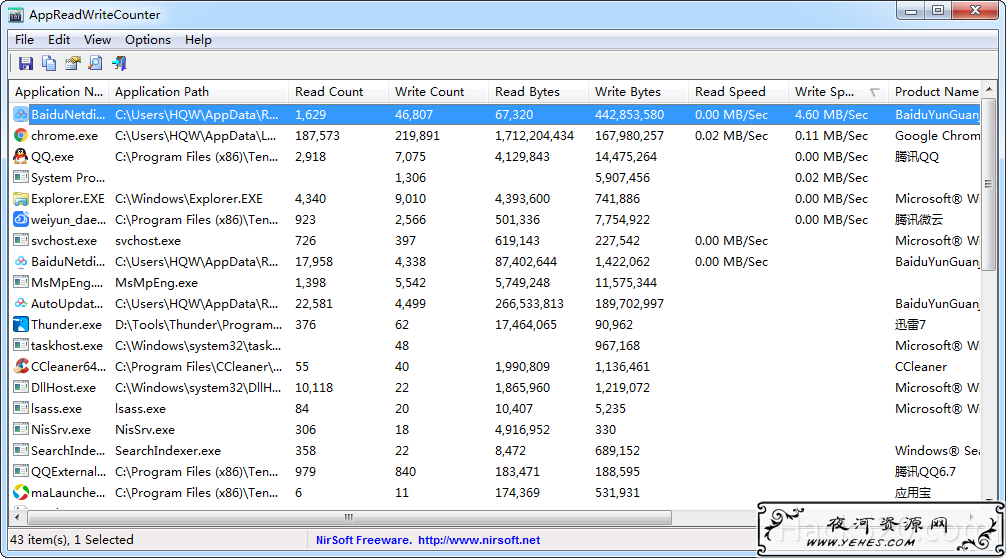Screen dimensions: 1006x558
Task: Sort by Application Path column header
Action: [199, 92]
